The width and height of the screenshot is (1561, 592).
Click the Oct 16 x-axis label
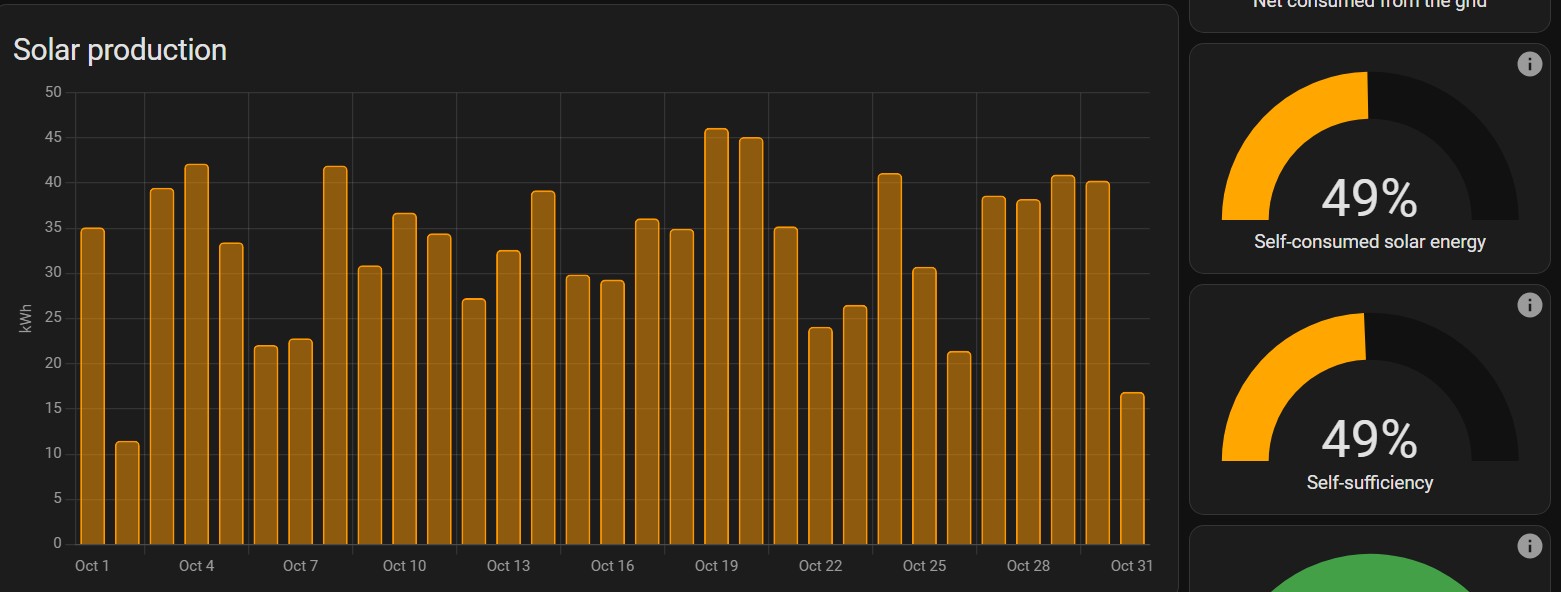pos(613,566)
